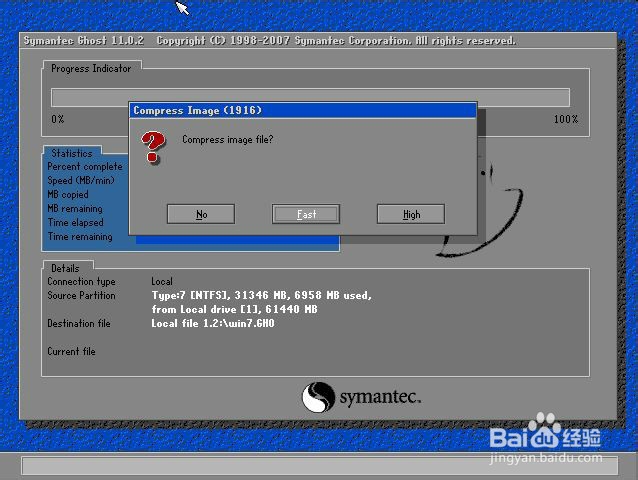Click the 'Time elapsed' statistic

75,223
